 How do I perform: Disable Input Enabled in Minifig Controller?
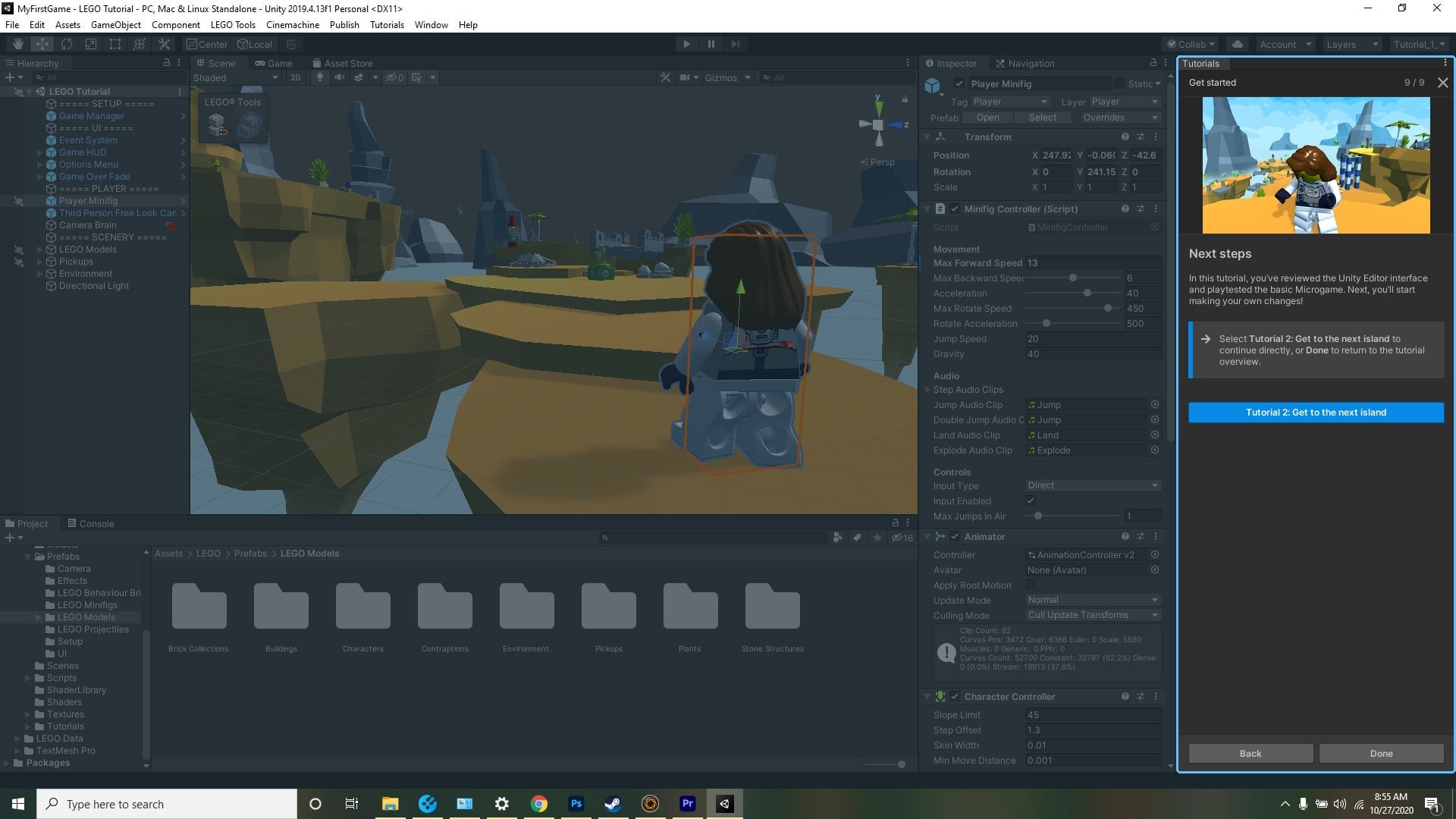point(1031,500)
